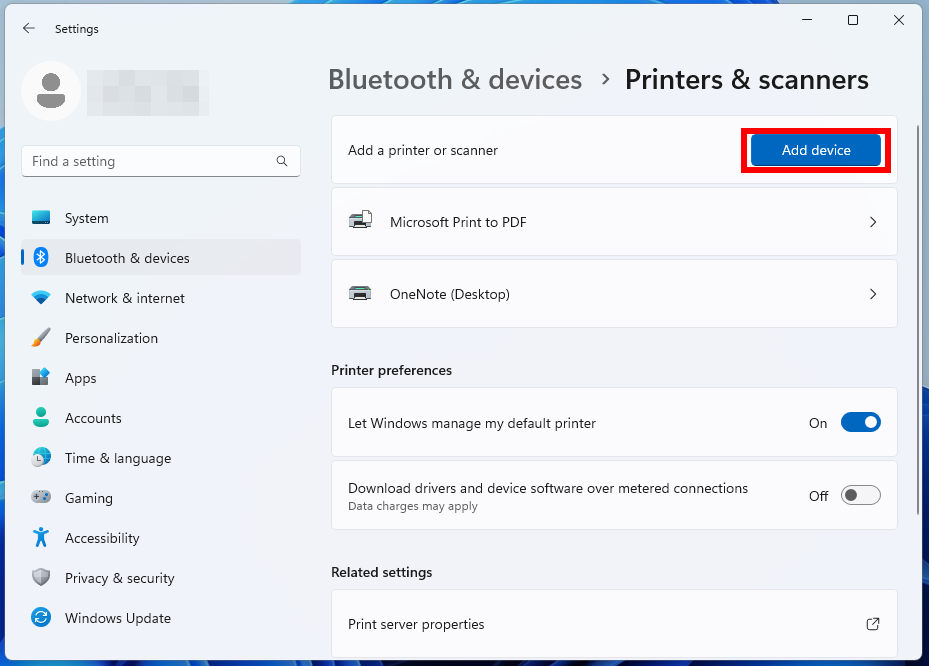Click the Windows Update sync icon

tap(41, 617)
